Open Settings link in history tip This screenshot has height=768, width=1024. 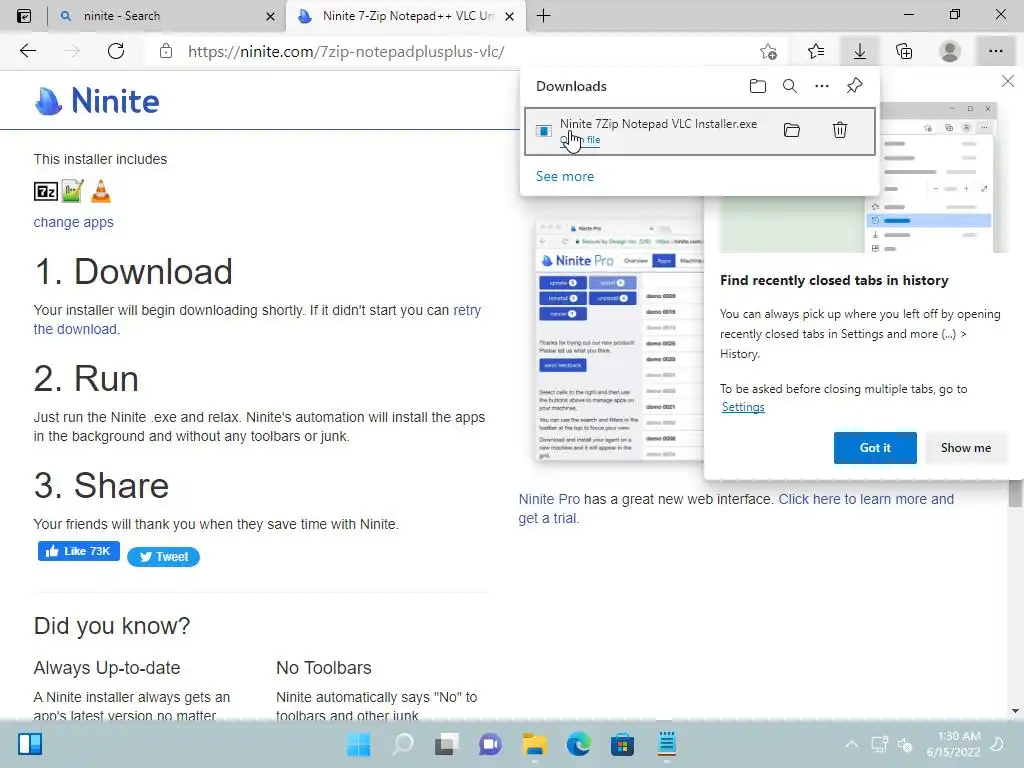click(743, 407)
